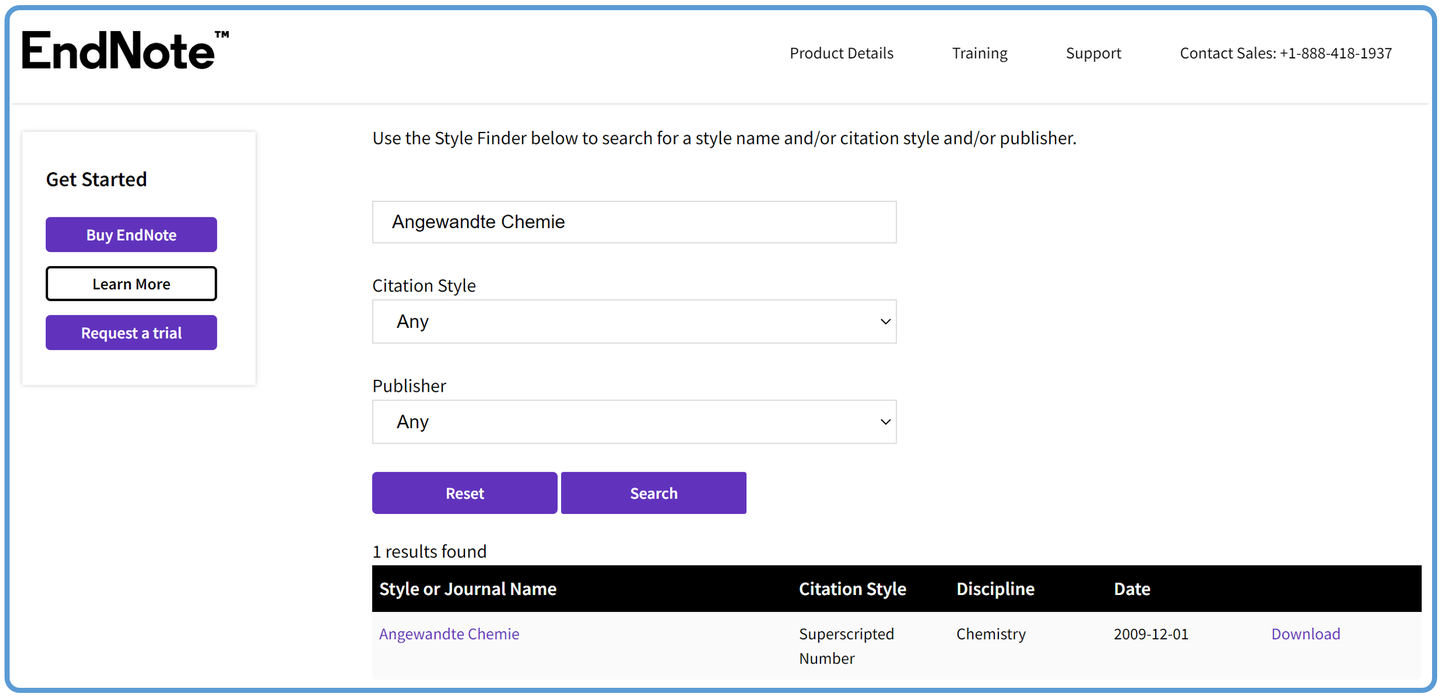This screenshot has width=1440, height=698.
Task: Open the Angewandte Chemie result link
Action: coord(449,634)
